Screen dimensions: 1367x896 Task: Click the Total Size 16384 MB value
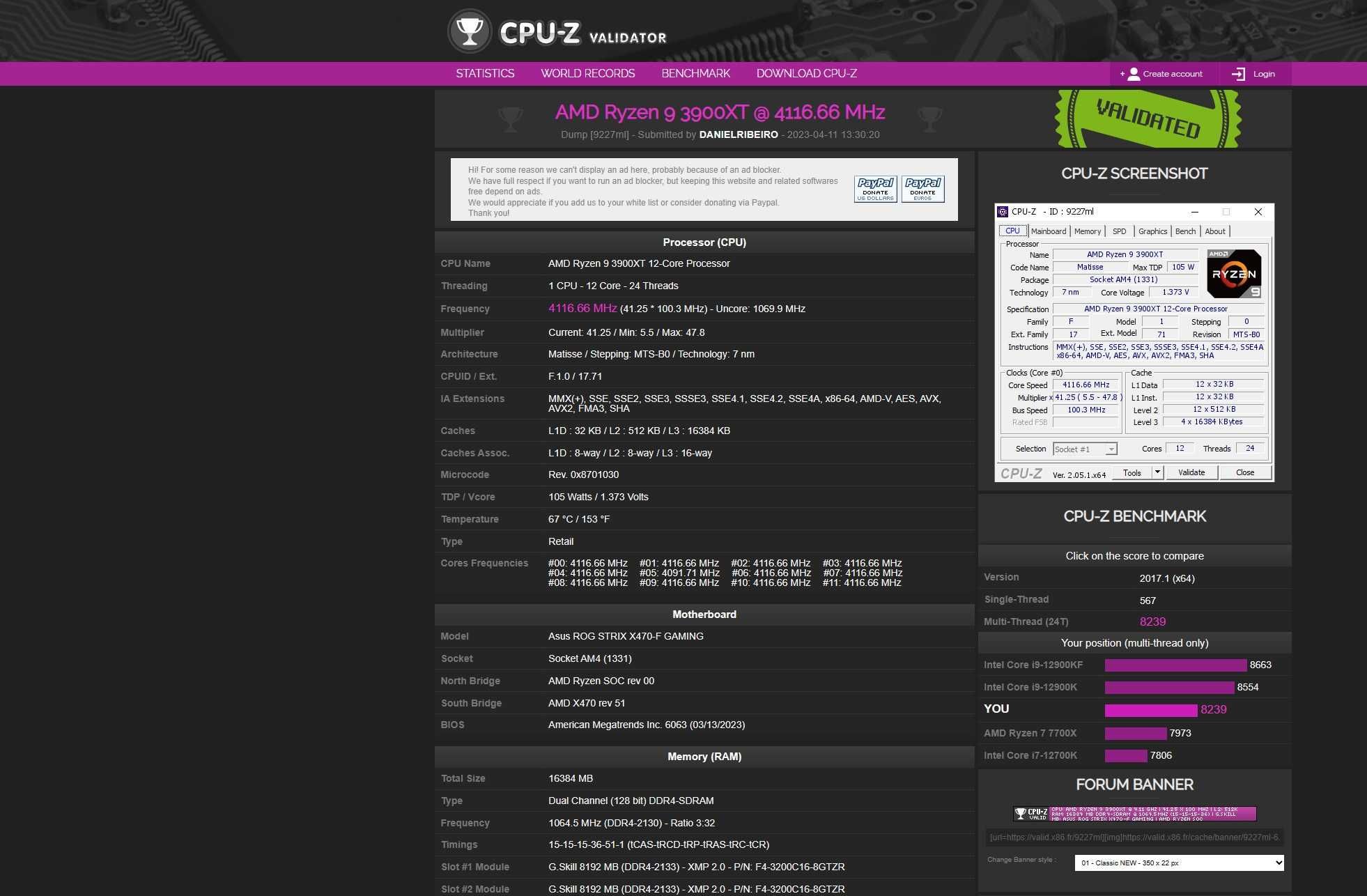pos(571,778)
